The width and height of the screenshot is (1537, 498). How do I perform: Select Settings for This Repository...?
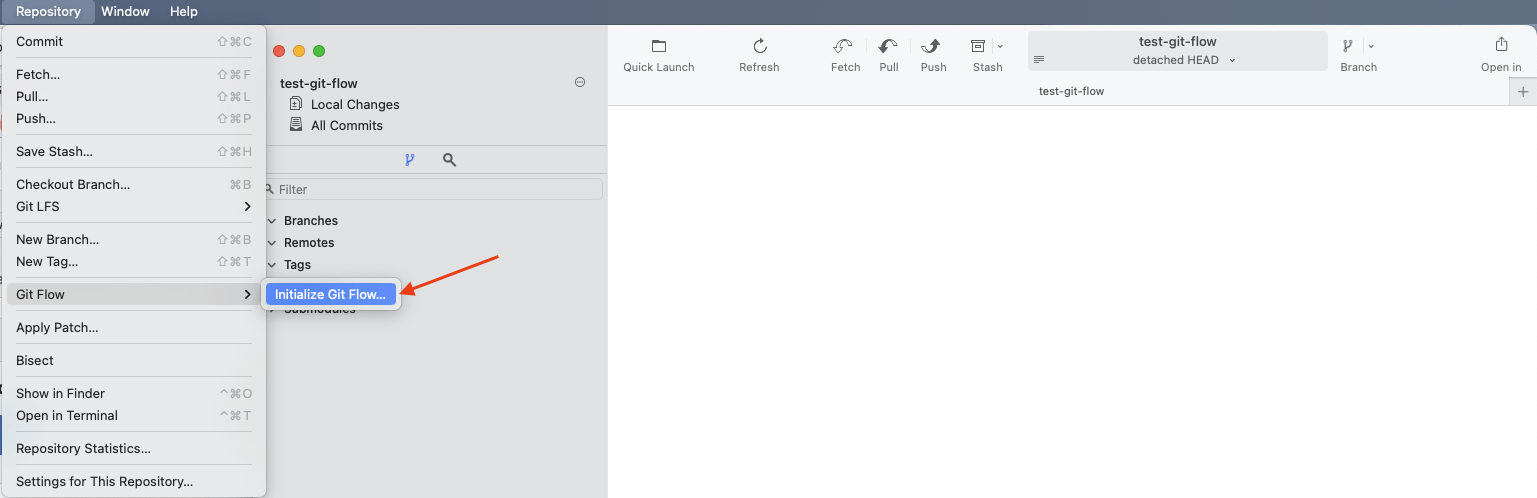[x=134, y=482]
